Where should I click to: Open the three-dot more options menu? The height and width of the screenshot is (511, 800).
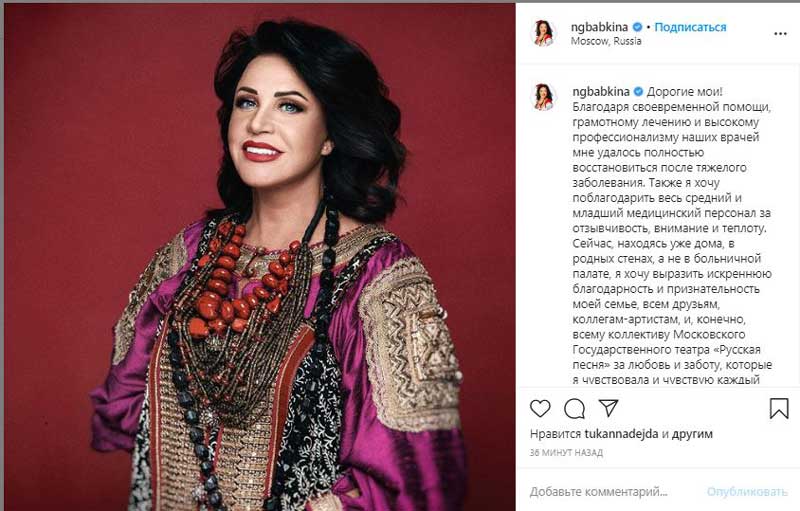click(780, 34)
